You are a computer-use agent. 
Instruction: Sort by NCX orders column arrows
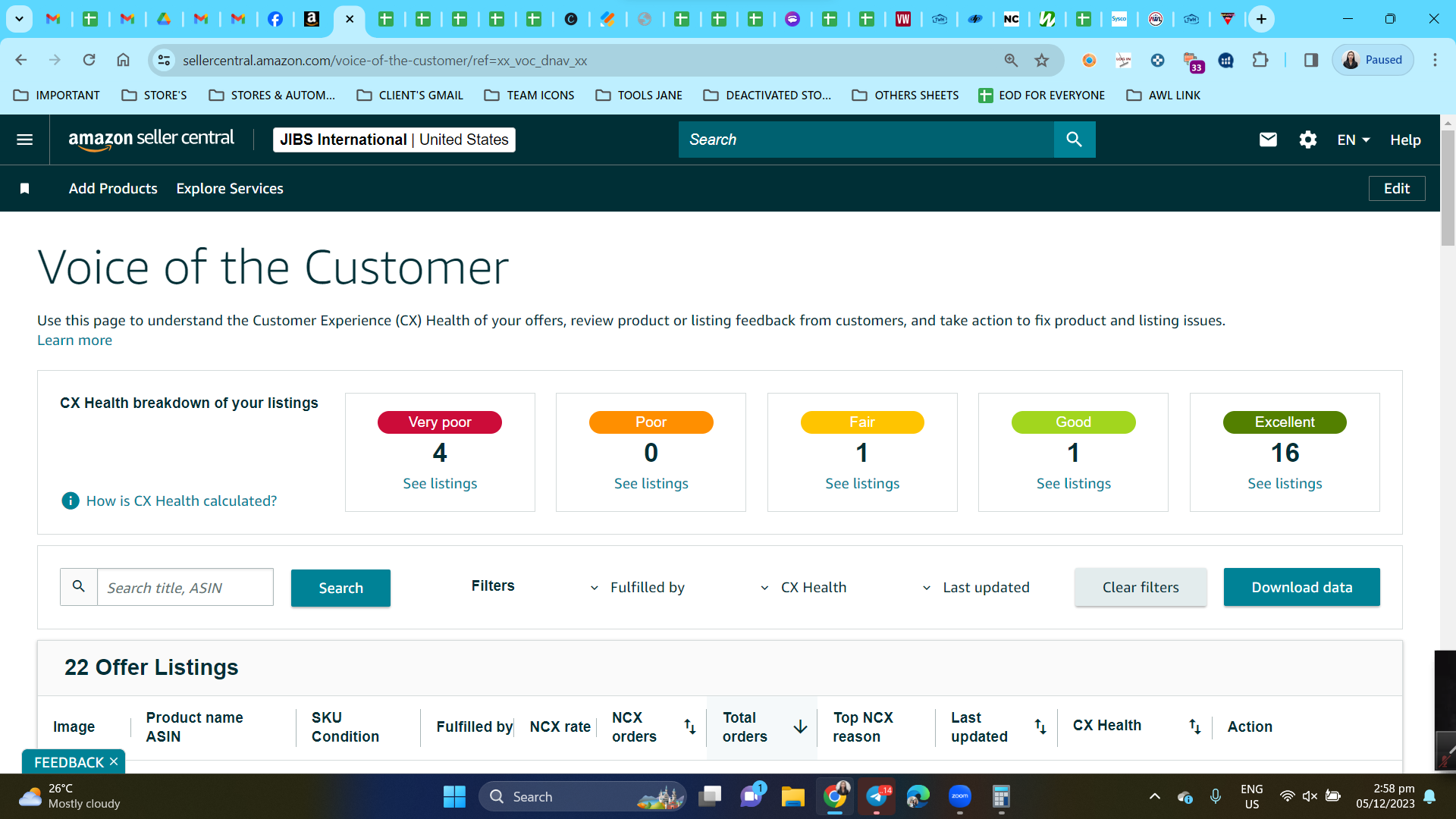click(x=690, y=726)
